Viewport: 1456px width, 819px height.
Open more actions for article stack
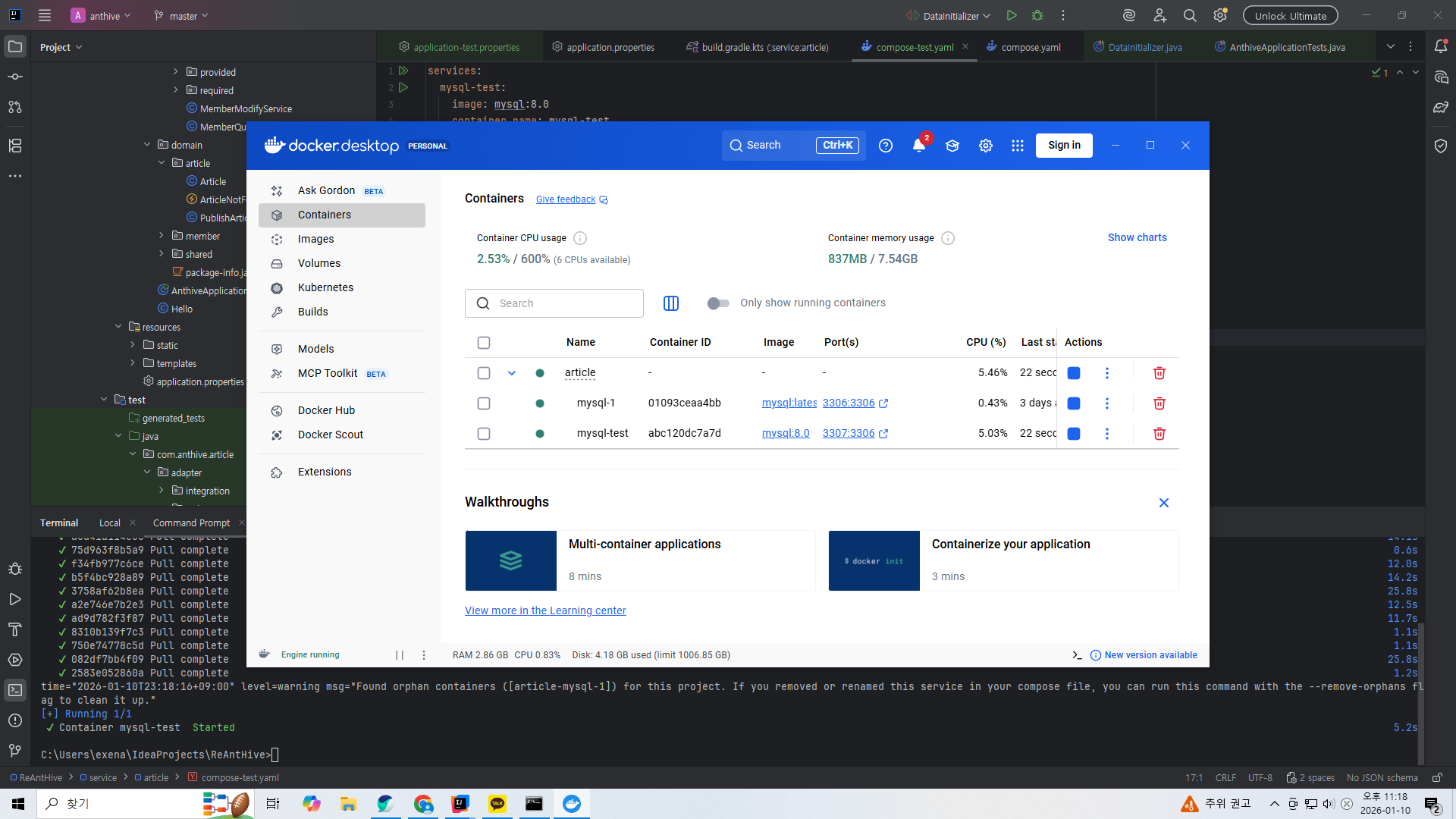tap(1106, 373)
